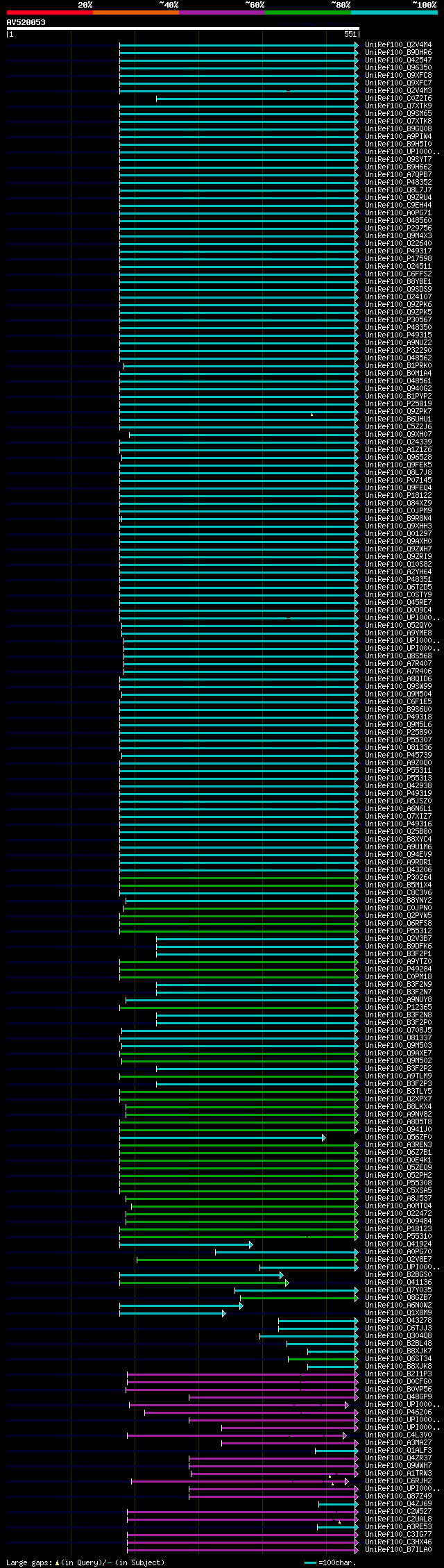444x1568 pixels.
Task: Open hit UniRef100_Q9XFC8
Action: [398, 75]
